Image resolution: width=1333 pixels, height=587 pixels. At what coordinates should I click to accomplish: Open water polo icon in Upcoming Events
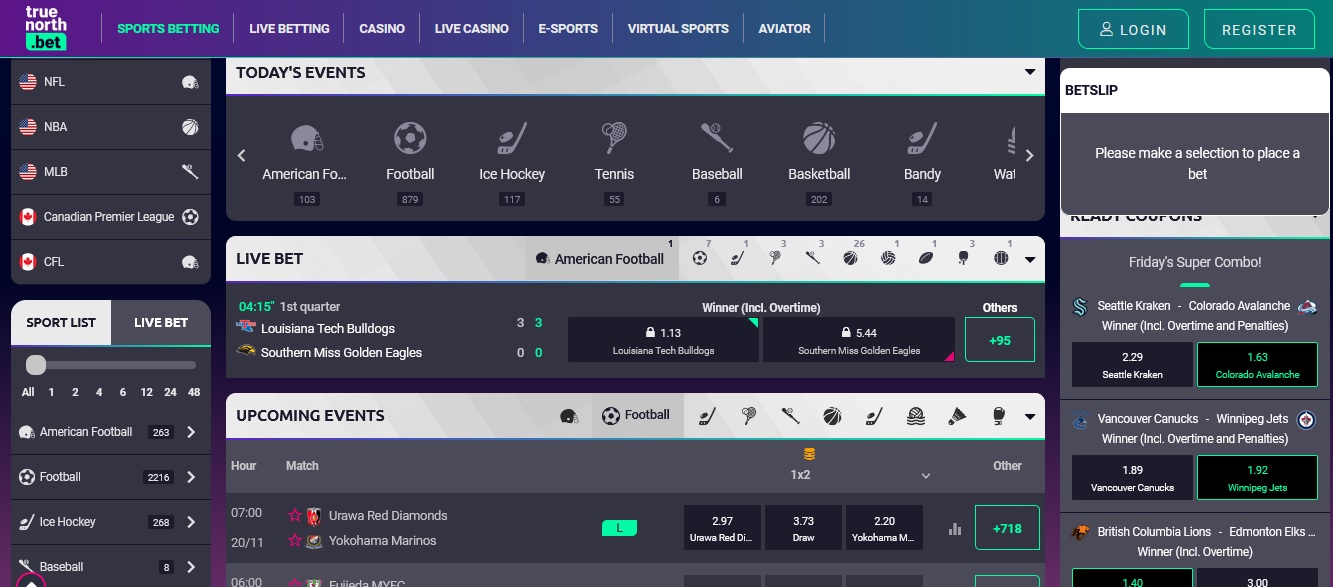(x=916, y=416)
